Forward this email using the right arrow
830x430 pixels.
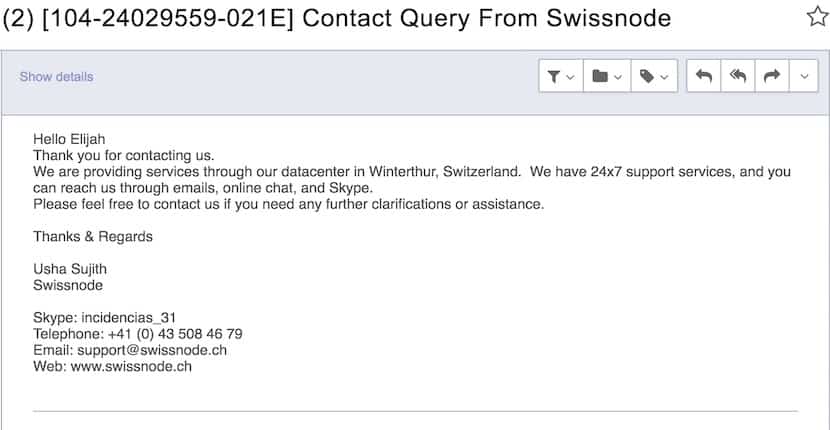(x=772, y=76)
